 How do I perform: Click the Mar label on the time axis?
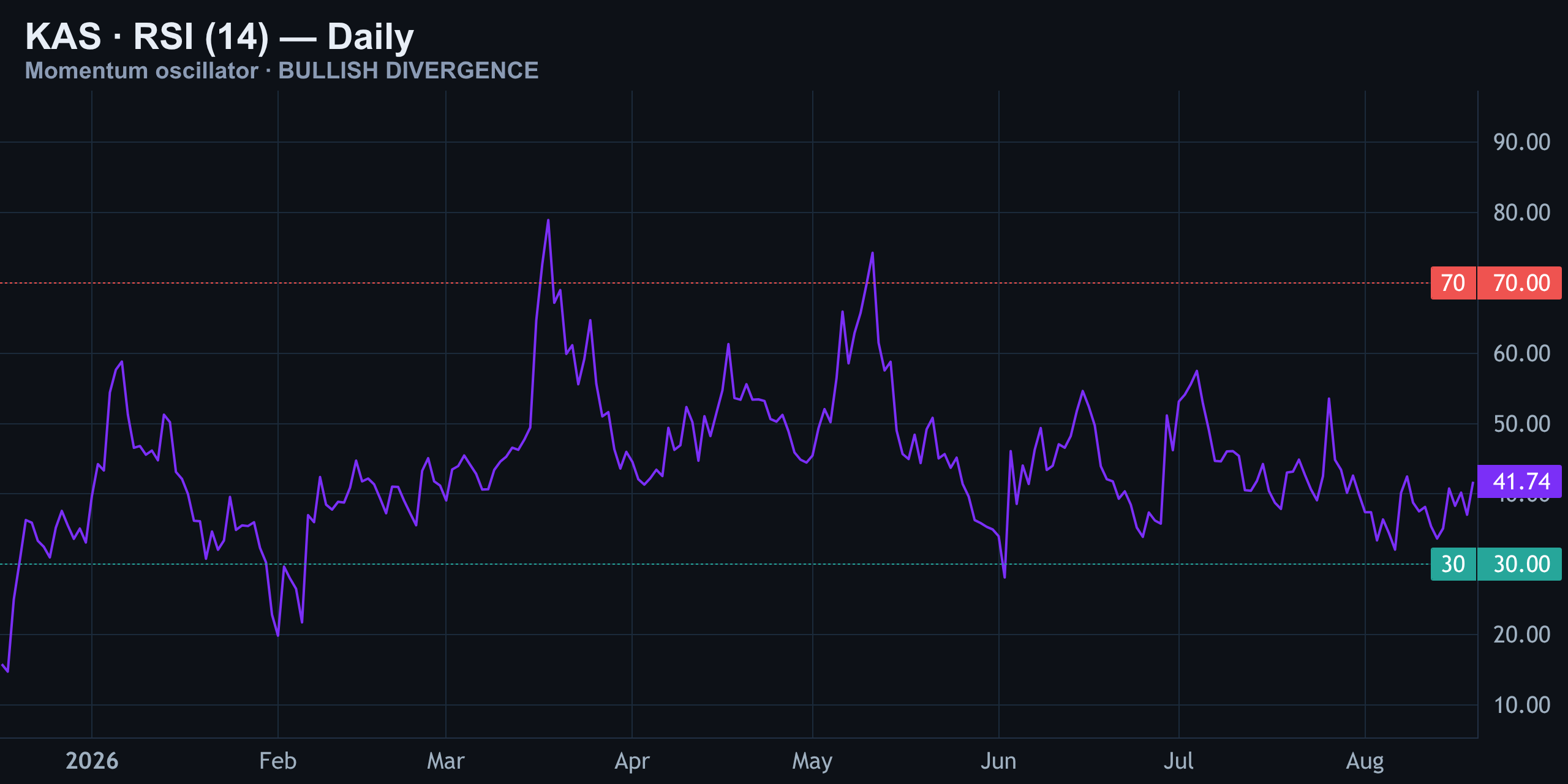coord(446,761)
